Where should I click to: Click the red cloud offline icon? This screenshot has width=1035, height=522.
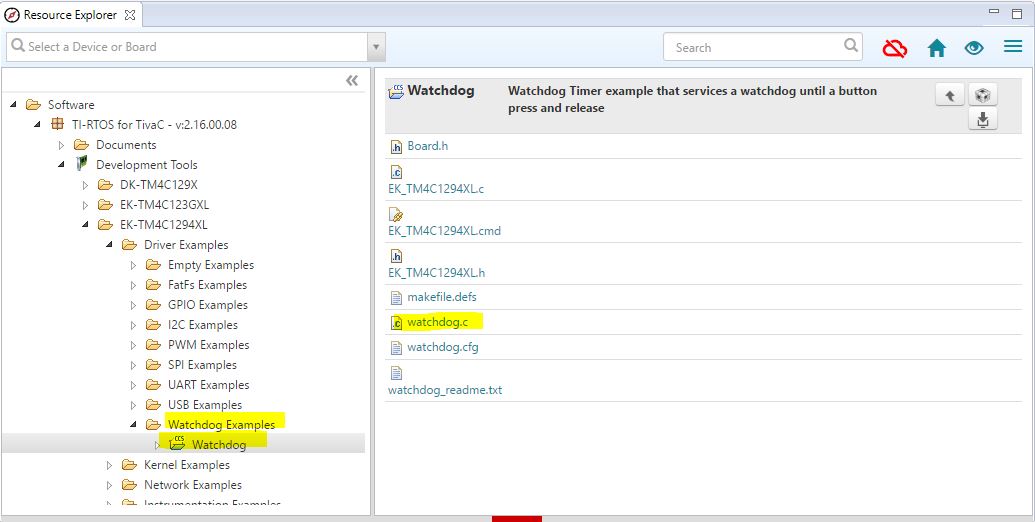894,48
